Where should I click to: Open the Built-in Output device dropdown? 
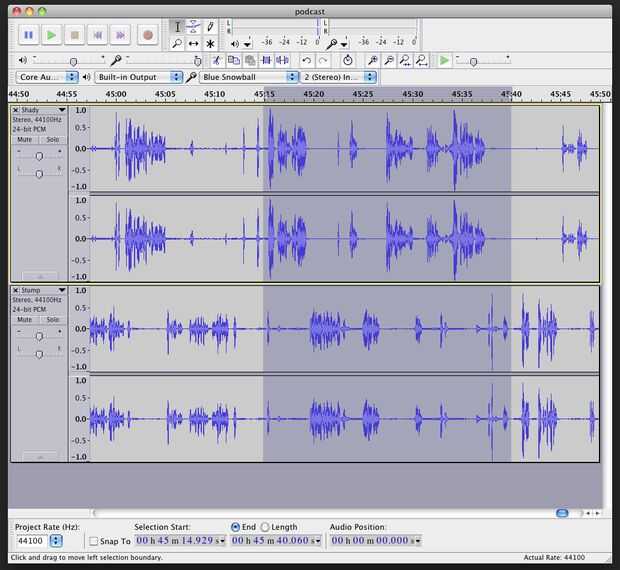pyautogui.click(x=140, y=76)
